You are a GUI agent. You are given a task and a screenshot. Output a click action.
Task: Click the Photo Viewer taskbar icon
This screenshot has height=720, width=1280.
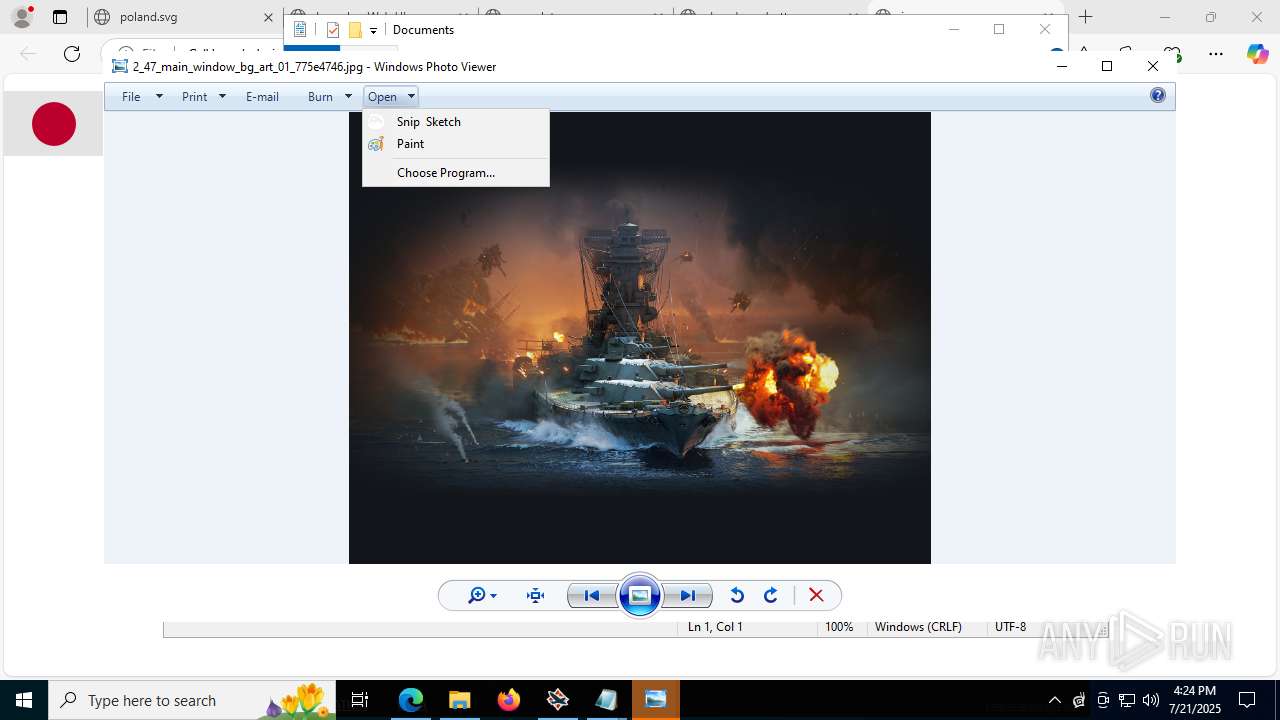[656, 700]
